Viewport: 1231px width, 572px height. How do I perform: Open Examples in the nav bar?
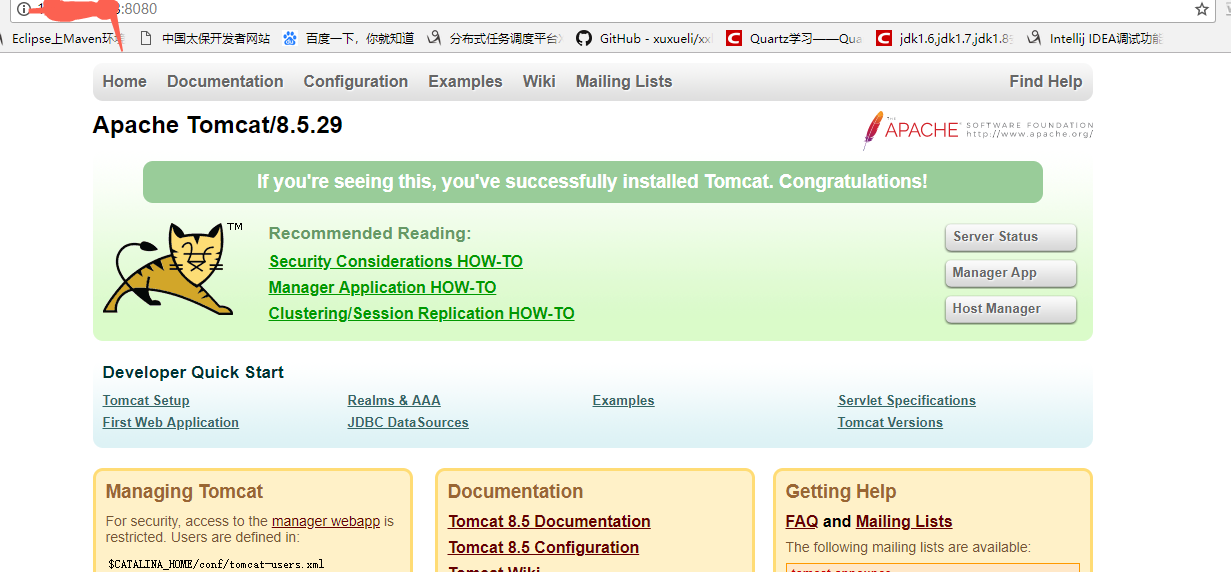point(465,82)
